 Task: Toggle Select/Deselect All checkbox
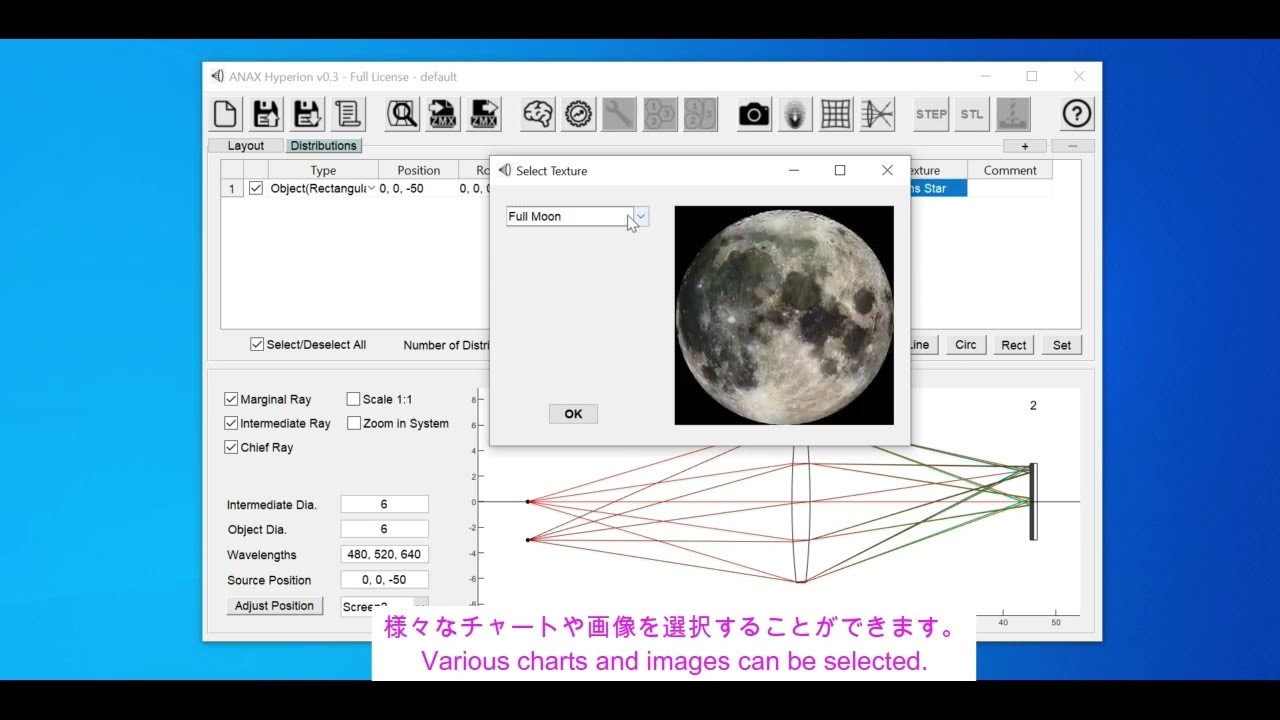pos(257,345)
